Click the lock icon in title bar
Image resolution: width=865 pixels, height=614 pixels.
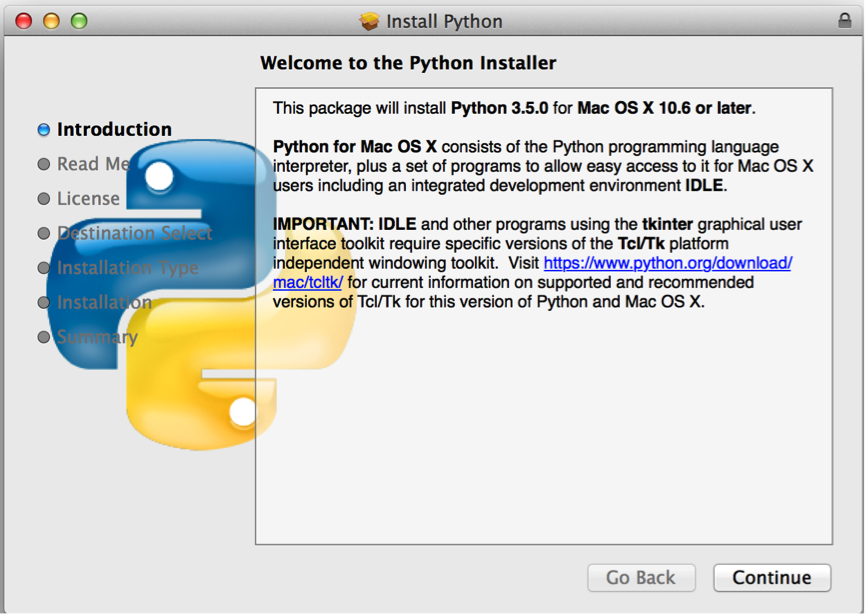tap(845, 21)
